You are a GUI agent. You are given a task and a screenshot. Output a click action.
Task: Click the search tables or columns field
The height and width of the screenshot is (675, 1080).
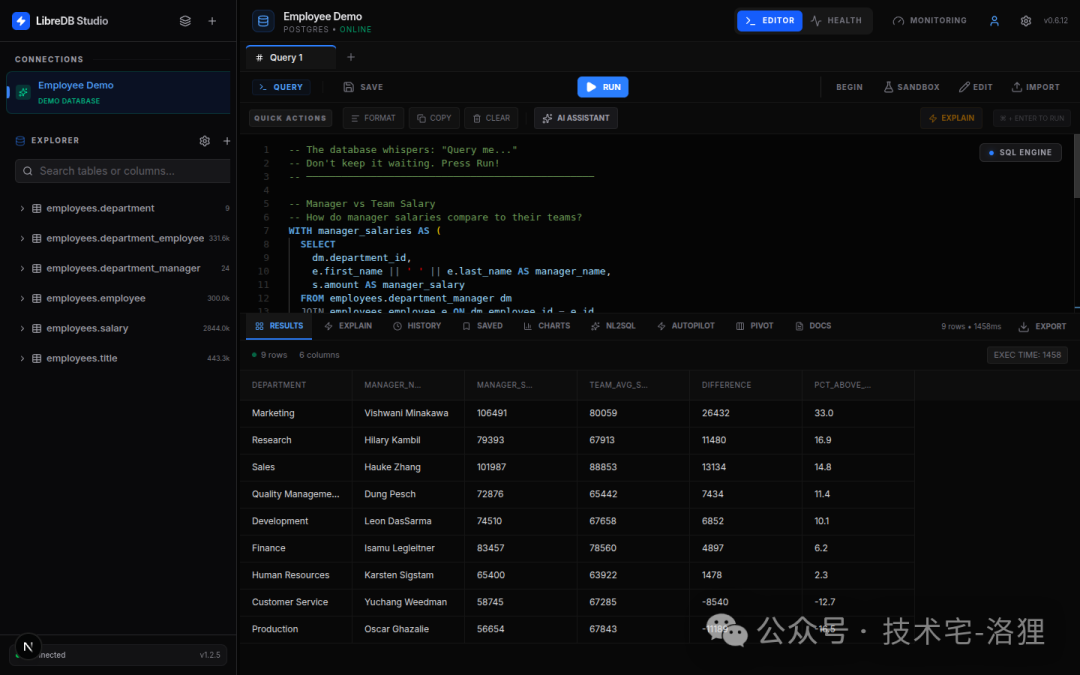[x=123, y=171]
